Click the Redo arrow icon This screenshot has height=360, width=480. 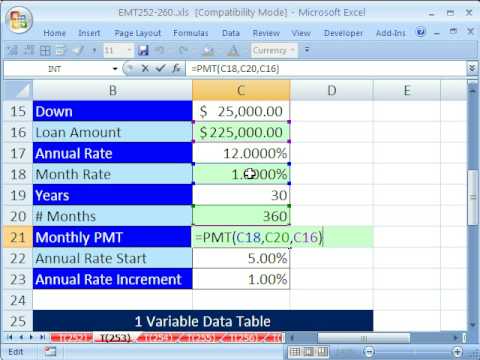[x=183, y=51]
